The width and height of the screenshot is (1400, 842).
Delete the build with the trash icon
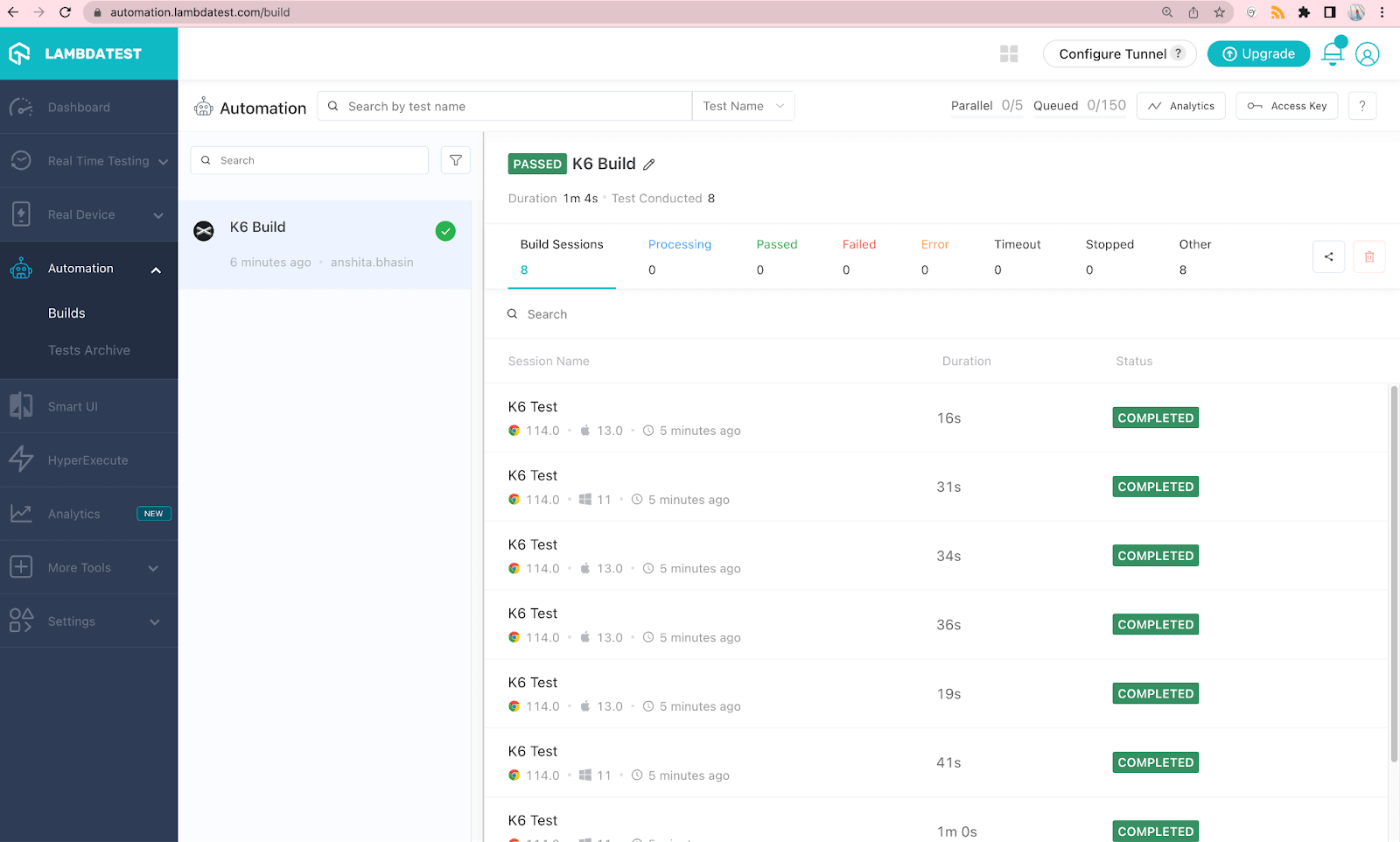click(1368, 256)
